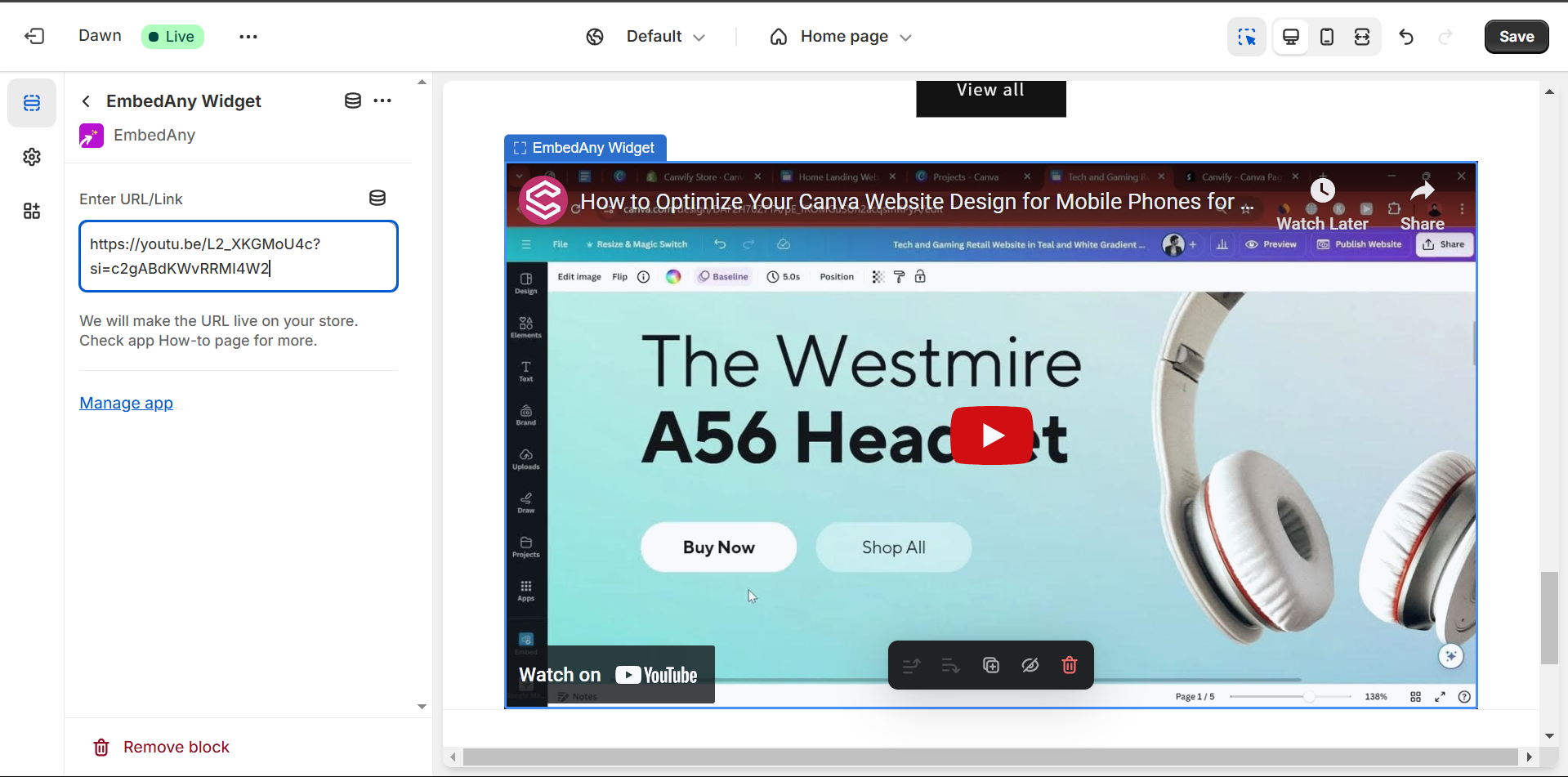Open EmbedAny Widget block options menu
Viewport: 1568px width, 777px height.
pos(382,100)
